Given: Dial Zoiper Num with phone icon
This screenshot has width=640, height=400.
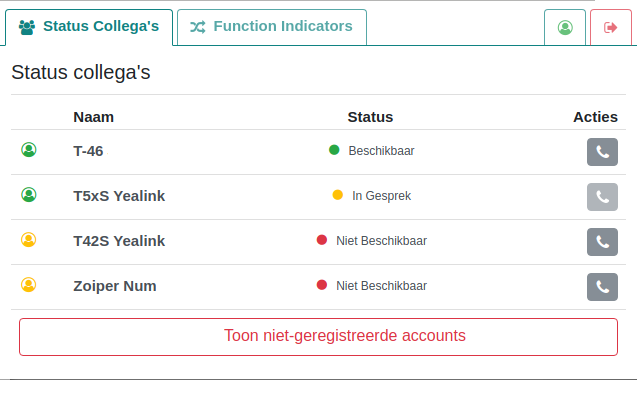Looking at the screenshot, I should pyautogui.click(x=602, y=287).
